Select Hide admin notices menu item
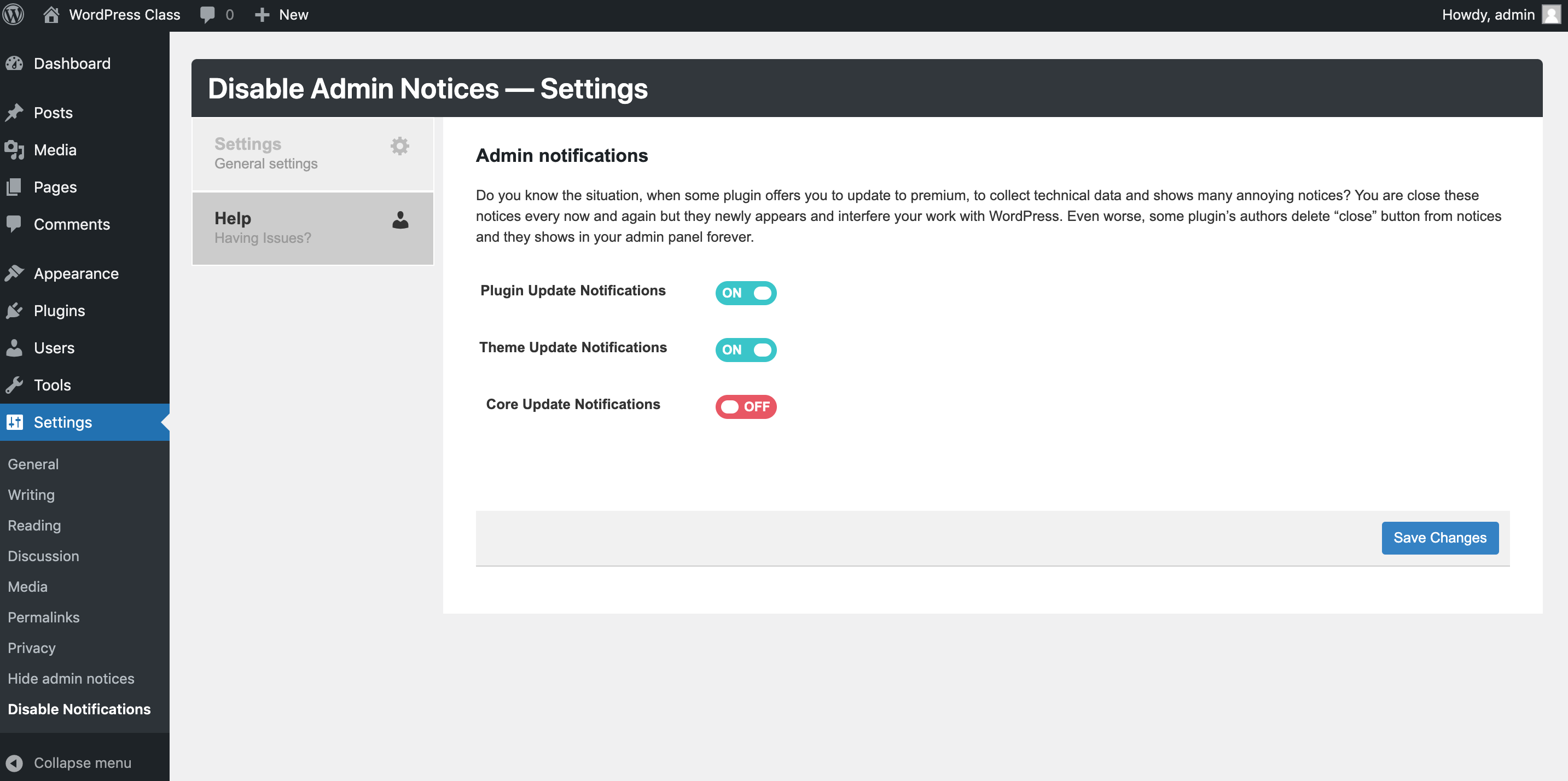1568x781 pixels. (x=71, y=678)
